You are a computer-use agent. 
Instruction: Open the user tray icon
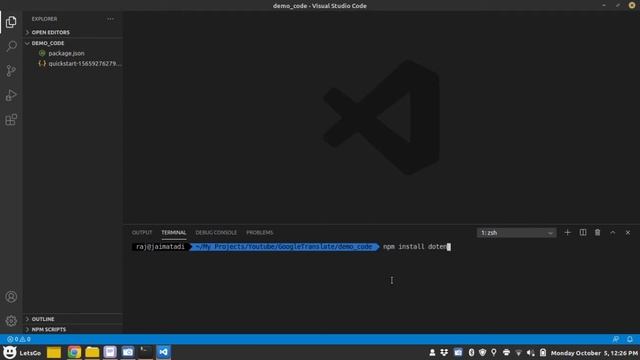point(432,353)
